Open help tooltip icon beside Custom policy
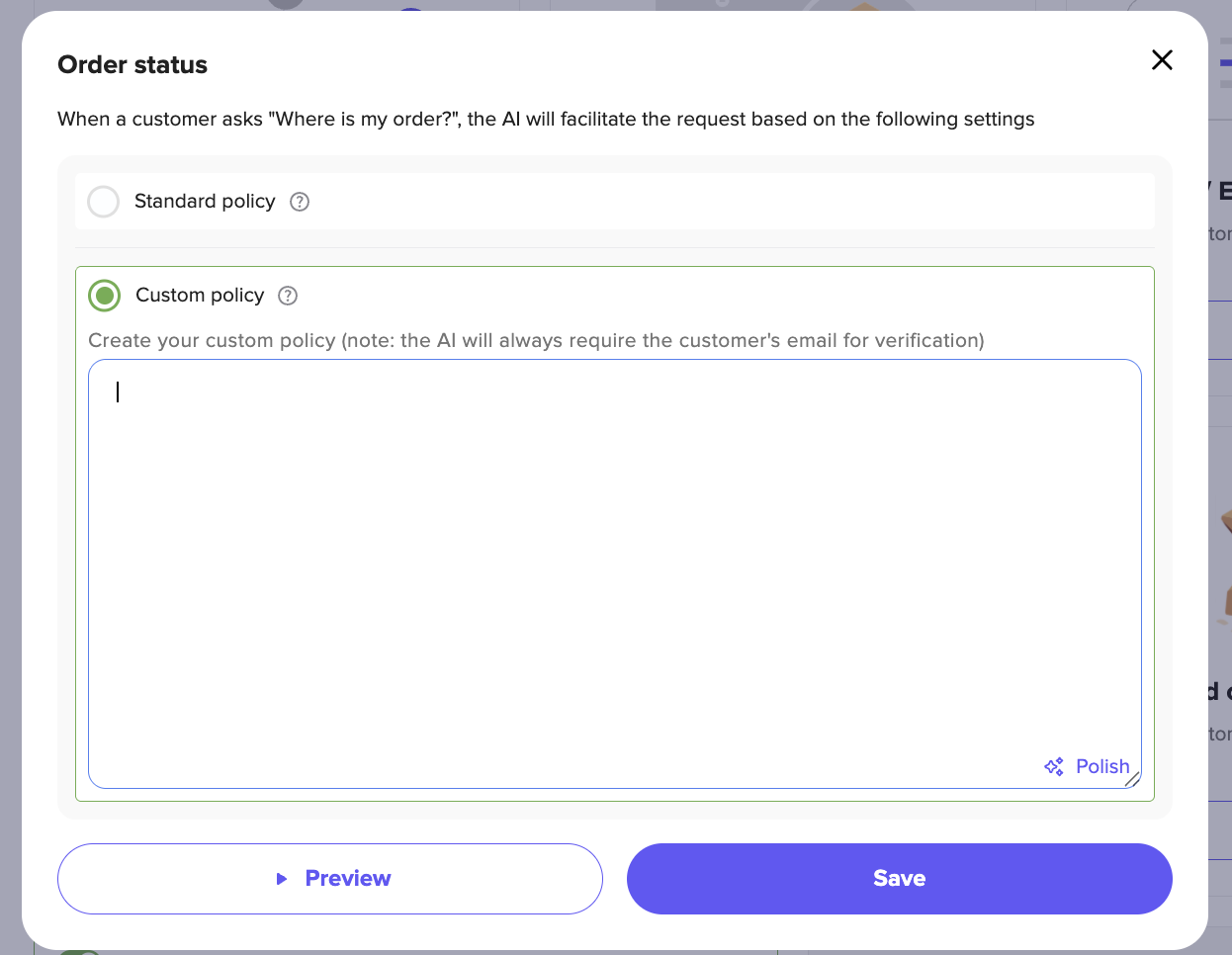This screenshot has width=1232, height=955. 288,296
